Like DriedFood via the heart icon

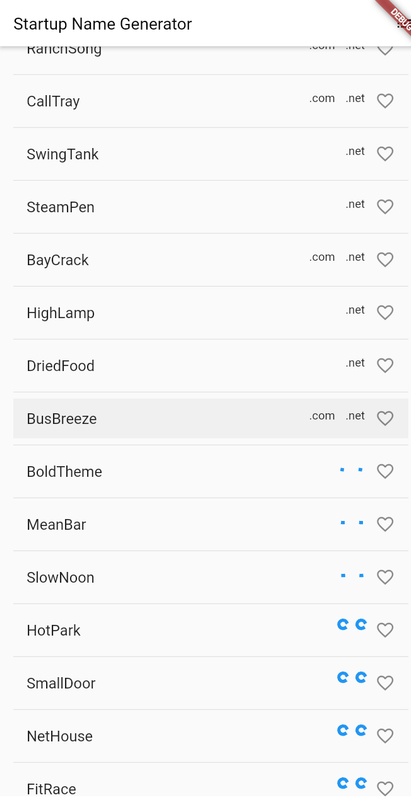click(x=385, y=365)
